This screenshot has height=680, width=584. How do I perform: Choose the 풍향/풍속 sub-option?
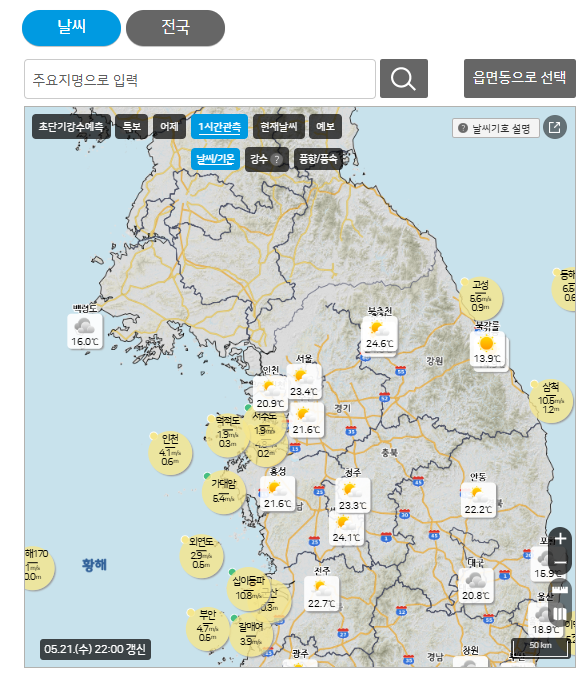318,159
